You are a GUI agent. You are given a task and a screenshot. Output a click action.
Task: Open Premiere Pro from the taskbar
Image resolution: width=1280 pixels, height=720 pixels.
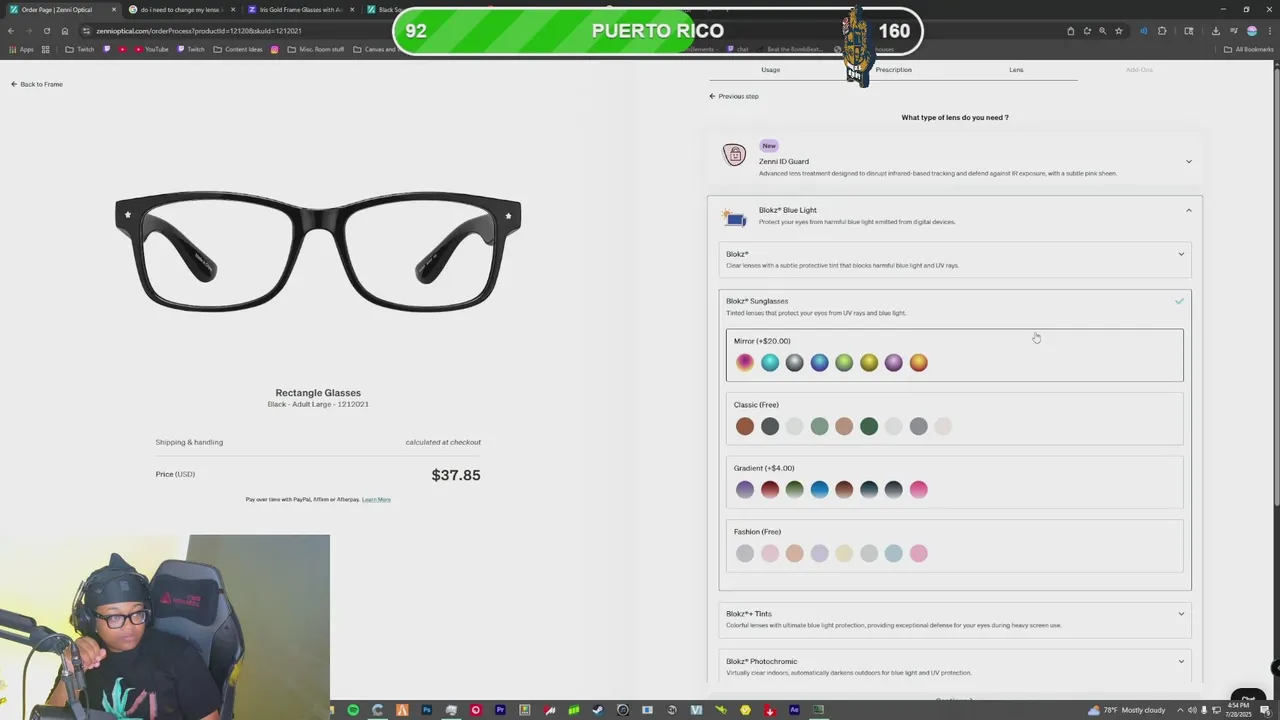500,710
